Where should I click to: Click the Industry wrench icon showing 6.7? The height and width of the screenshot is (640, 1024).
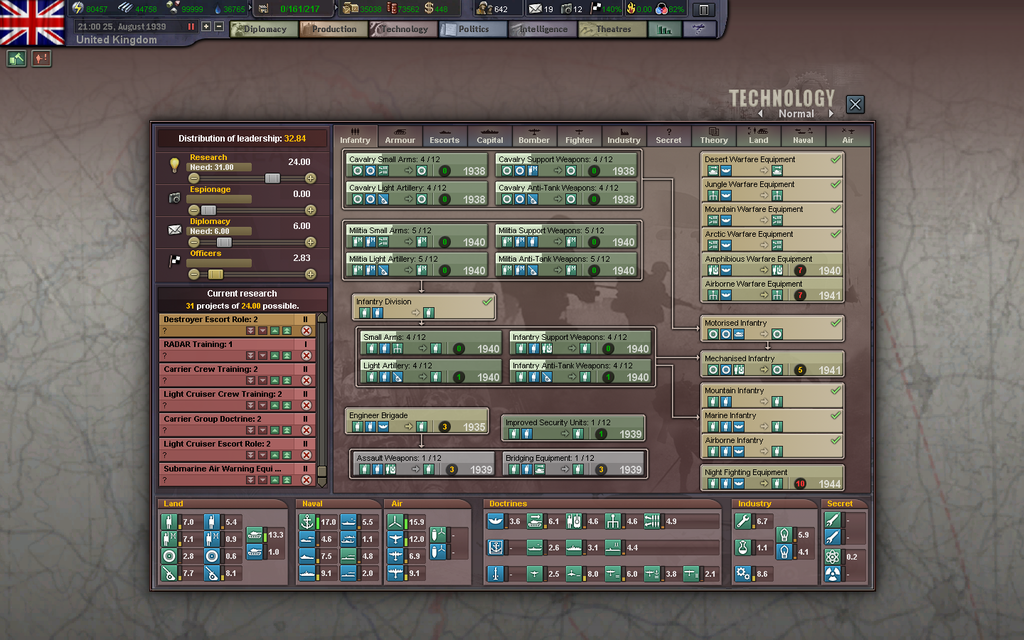(x=743, y=521)
